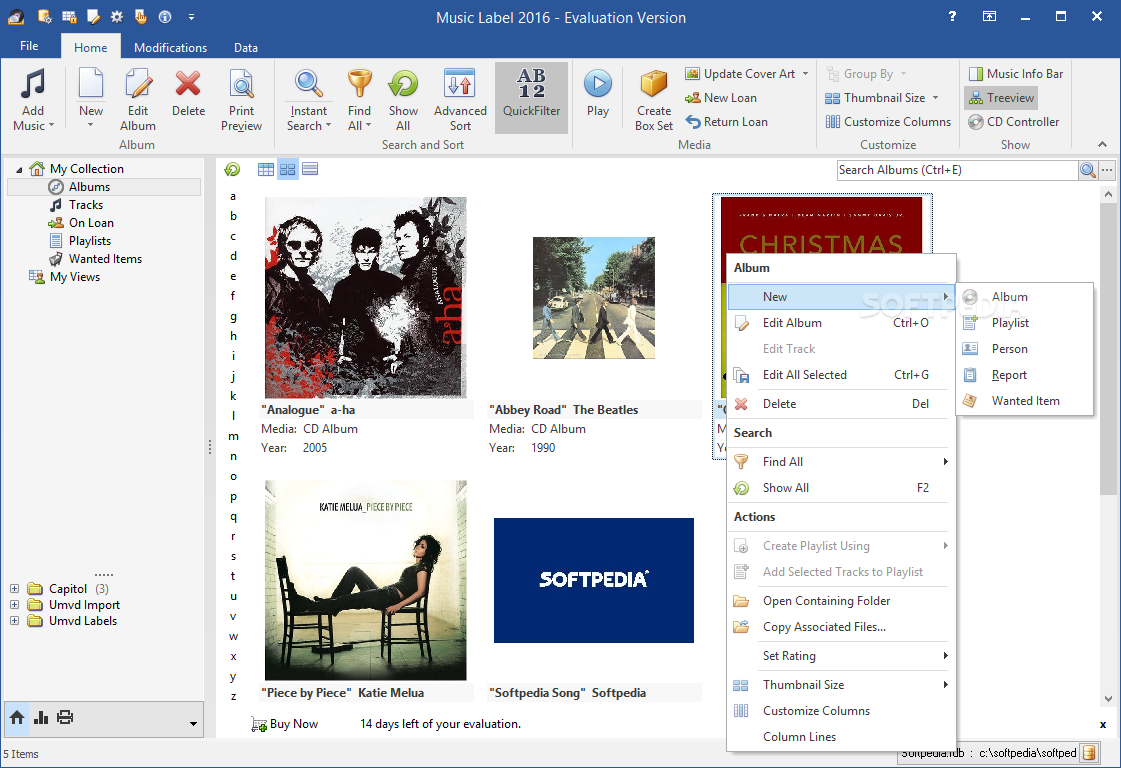Click the Buy Now link
Screen dimensions: 1121x768
click(293, 724)
